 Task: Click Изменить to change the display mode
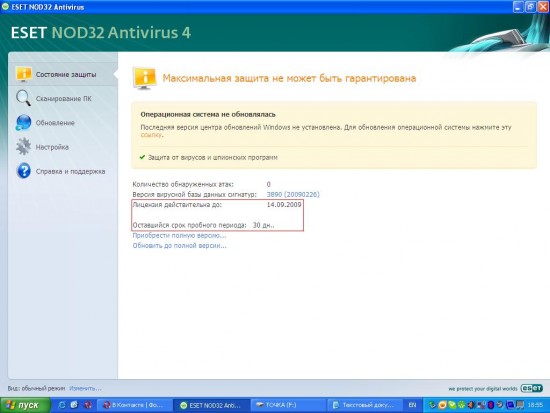pos(85,388)
